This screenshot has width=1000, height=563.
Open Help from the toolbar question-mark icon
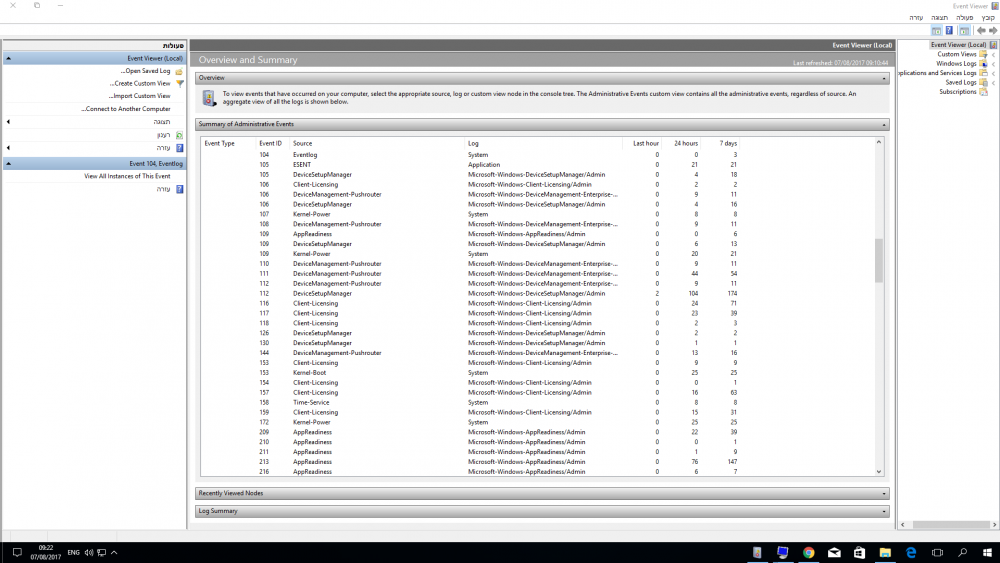click(x=949, y=31)
